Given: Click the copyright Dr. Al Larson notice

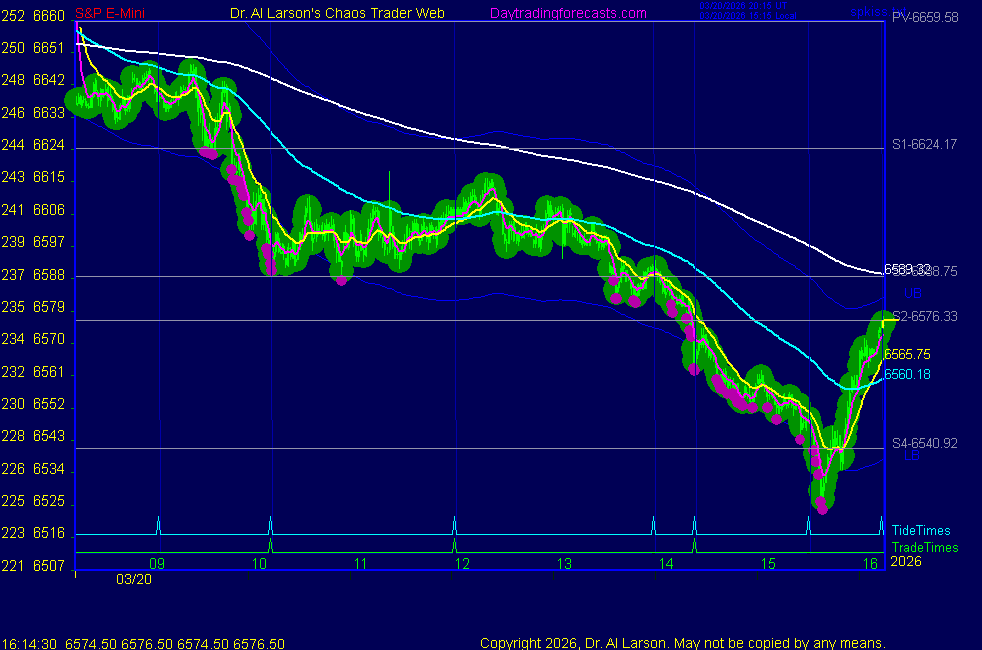Looking at the screenshot, I should [x=682, y=643].
